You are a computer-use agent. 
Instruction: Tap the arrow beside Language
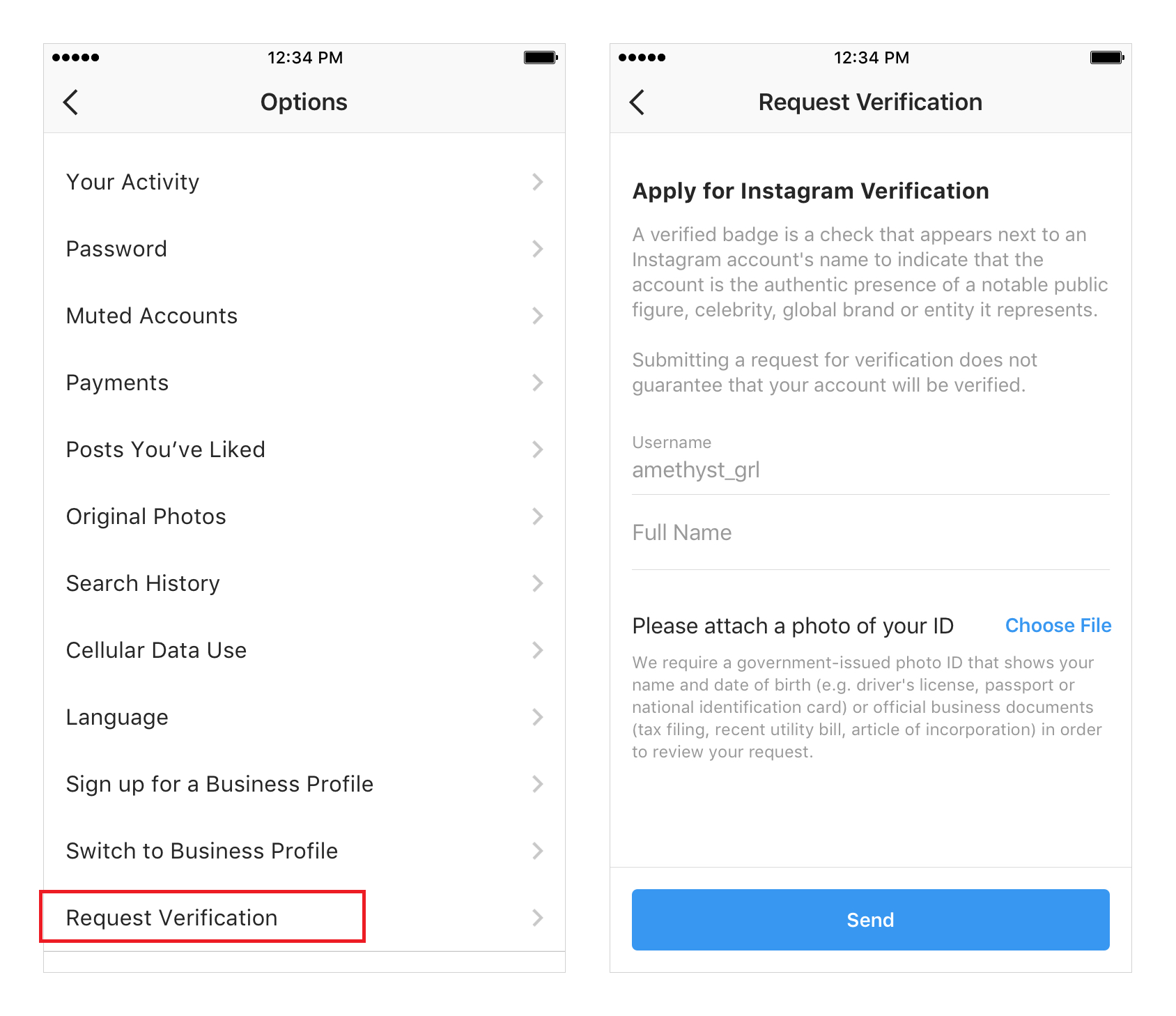537,717
